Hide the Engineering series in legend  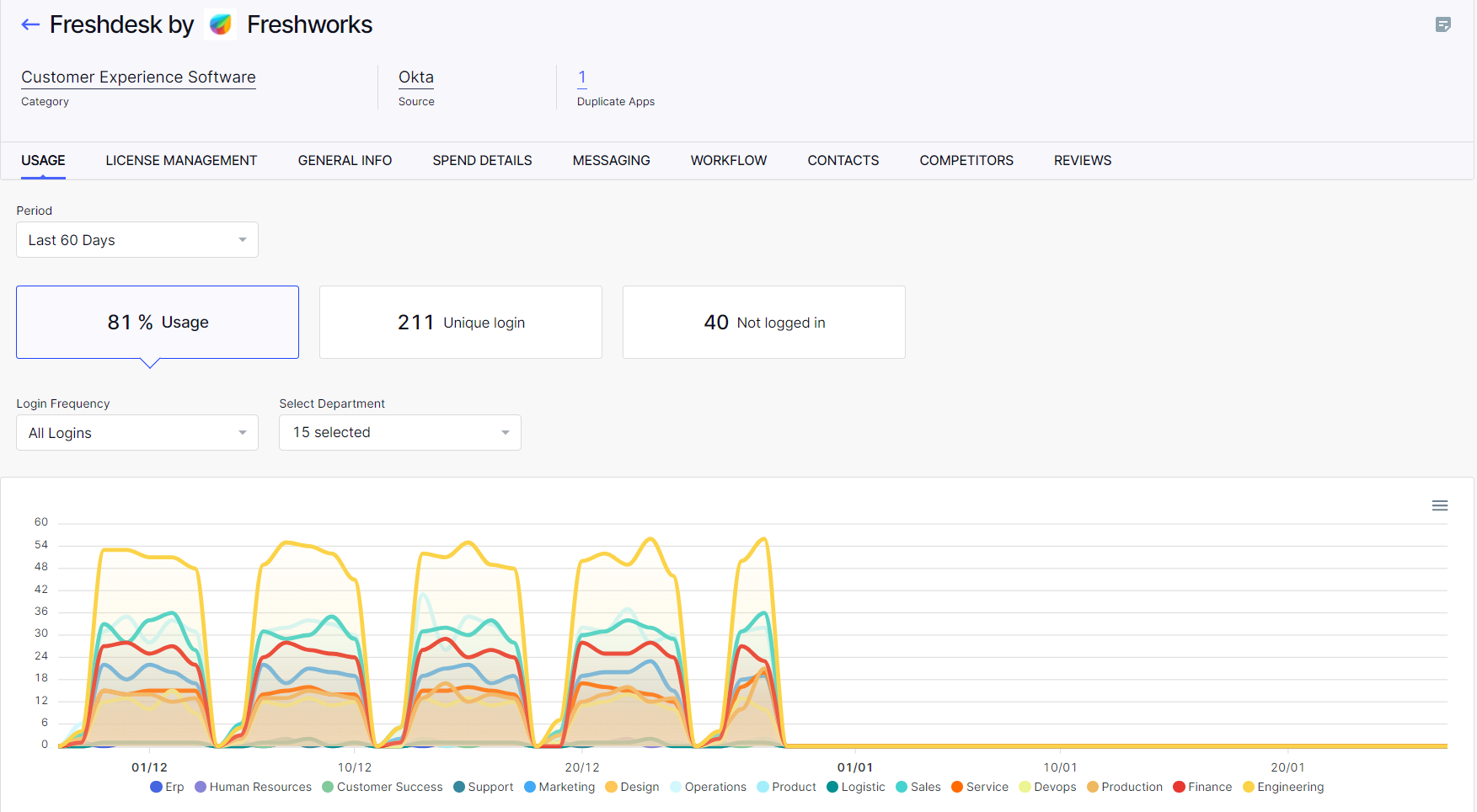coord(1282,787)
